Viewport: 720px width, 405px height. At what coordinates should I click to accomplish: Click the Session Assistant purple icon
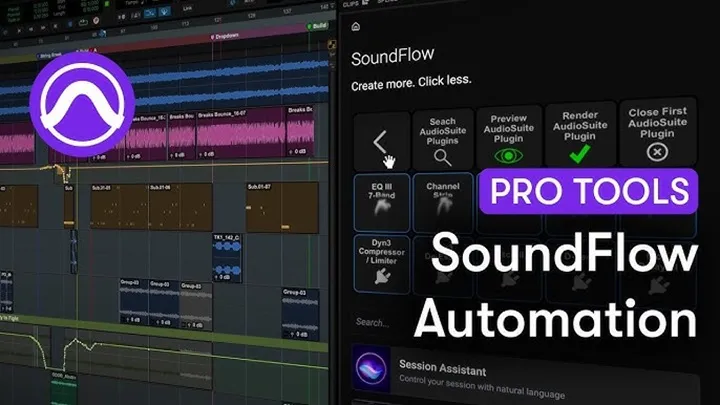(371, 372)
